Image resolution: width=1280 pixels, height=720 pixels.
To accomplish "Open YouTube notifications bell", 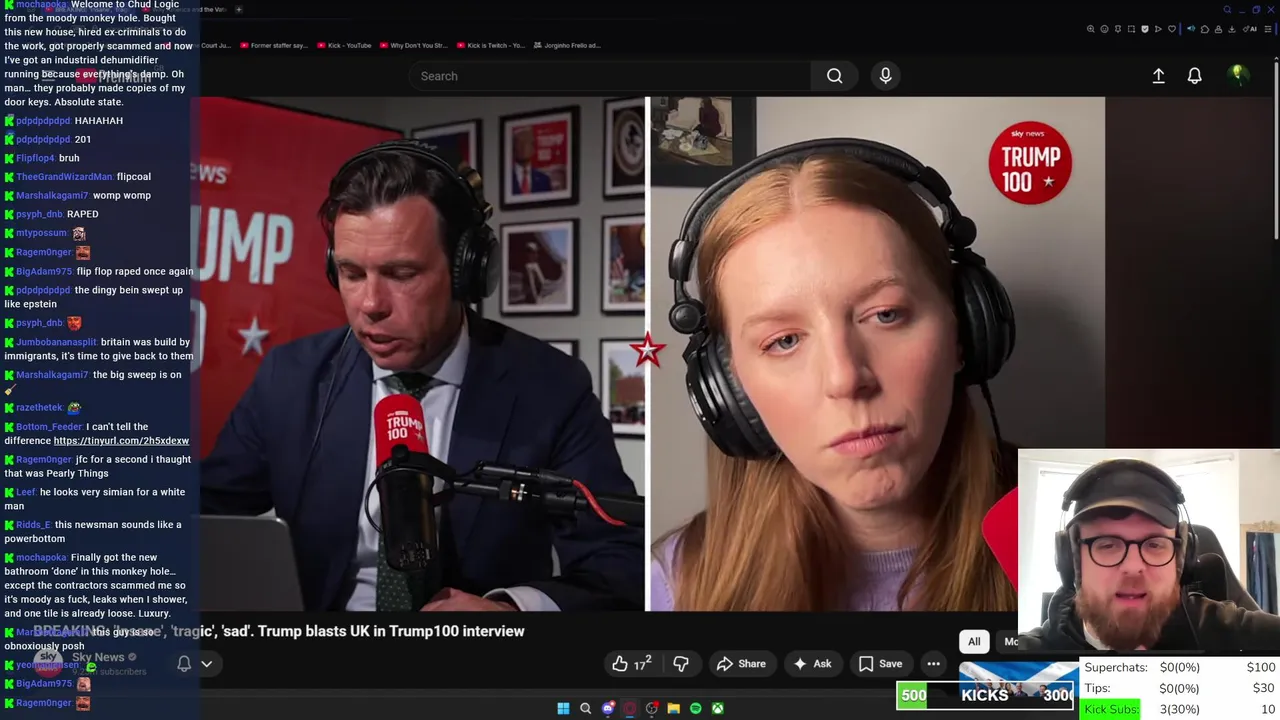I will [x=1194, y=76].
